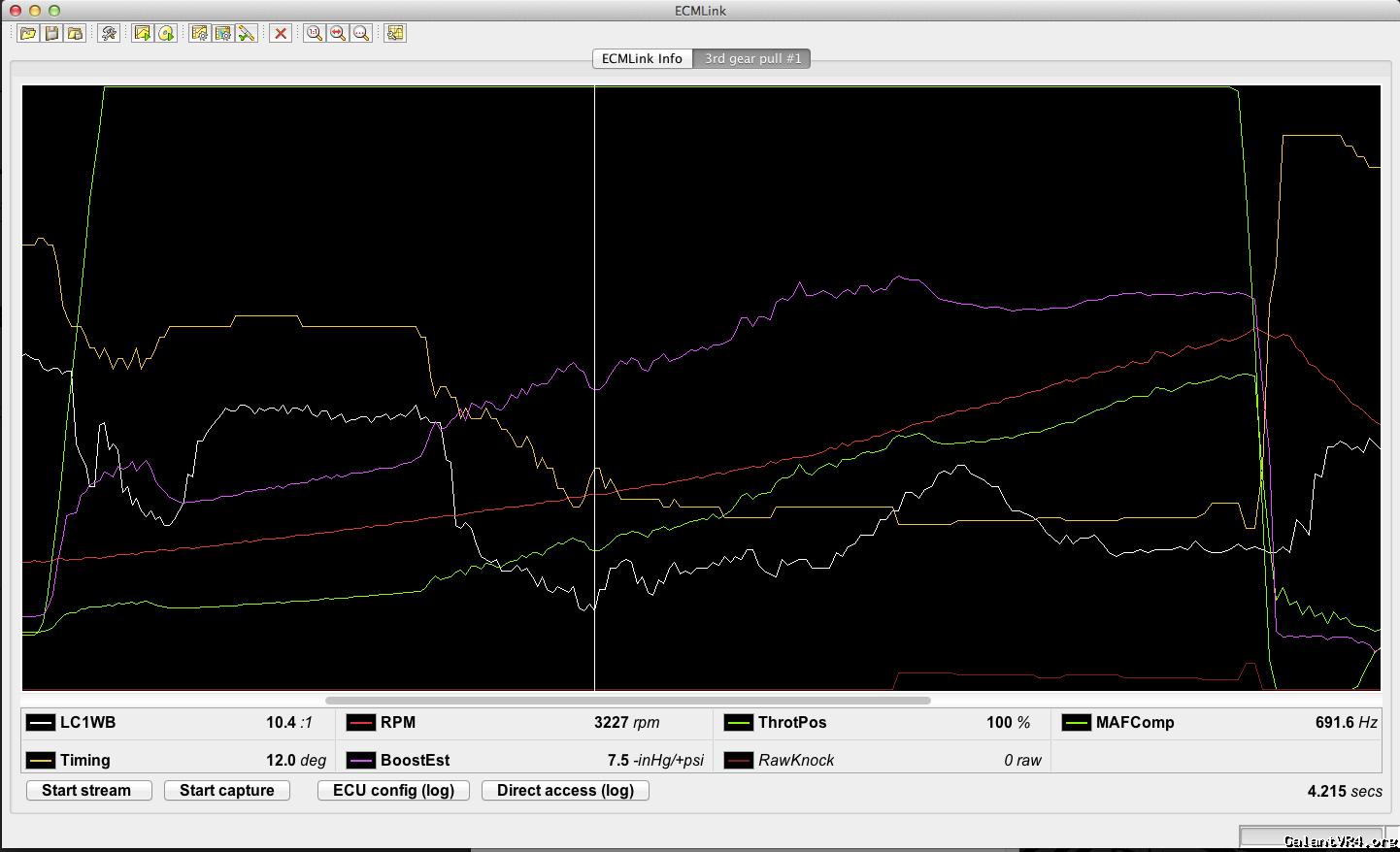Screen dimensions: 1400x852
Task: Reset zoom with the 1:1 magnifier icon
Action: [315, 33]
